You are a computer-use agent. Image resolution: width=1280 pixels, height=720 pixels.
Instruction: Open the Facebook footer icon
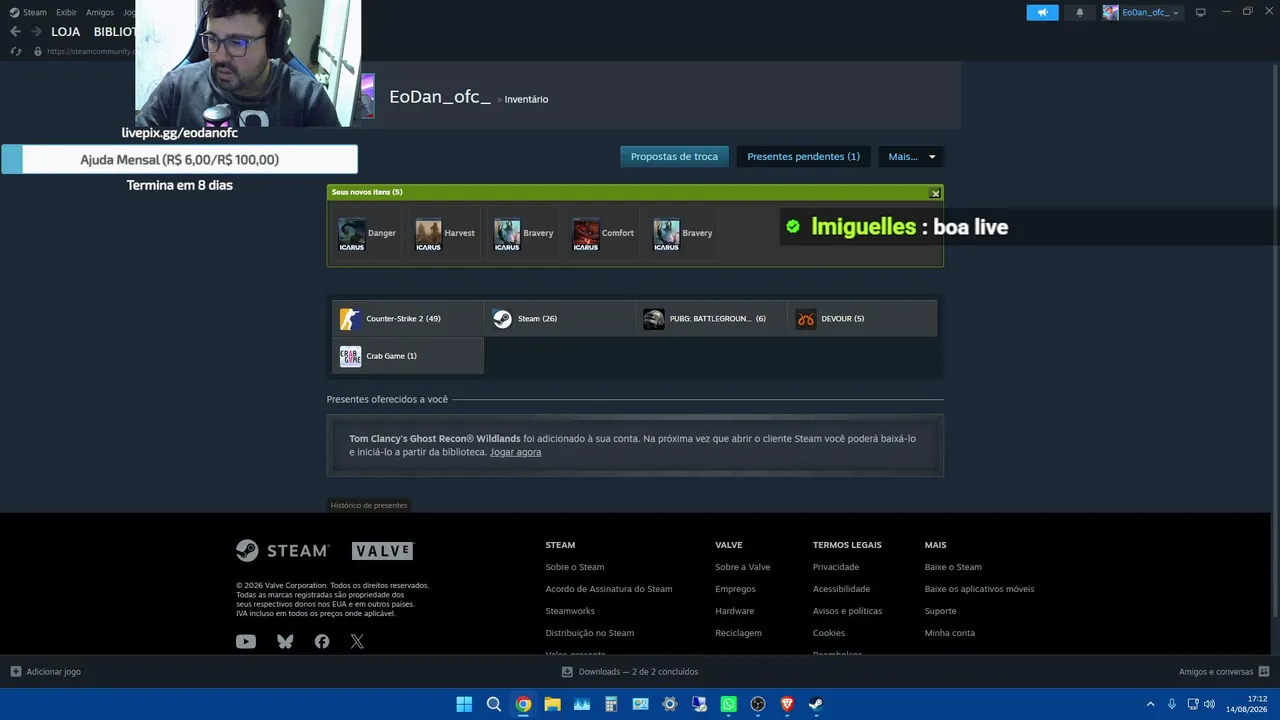tap(322, 642)
